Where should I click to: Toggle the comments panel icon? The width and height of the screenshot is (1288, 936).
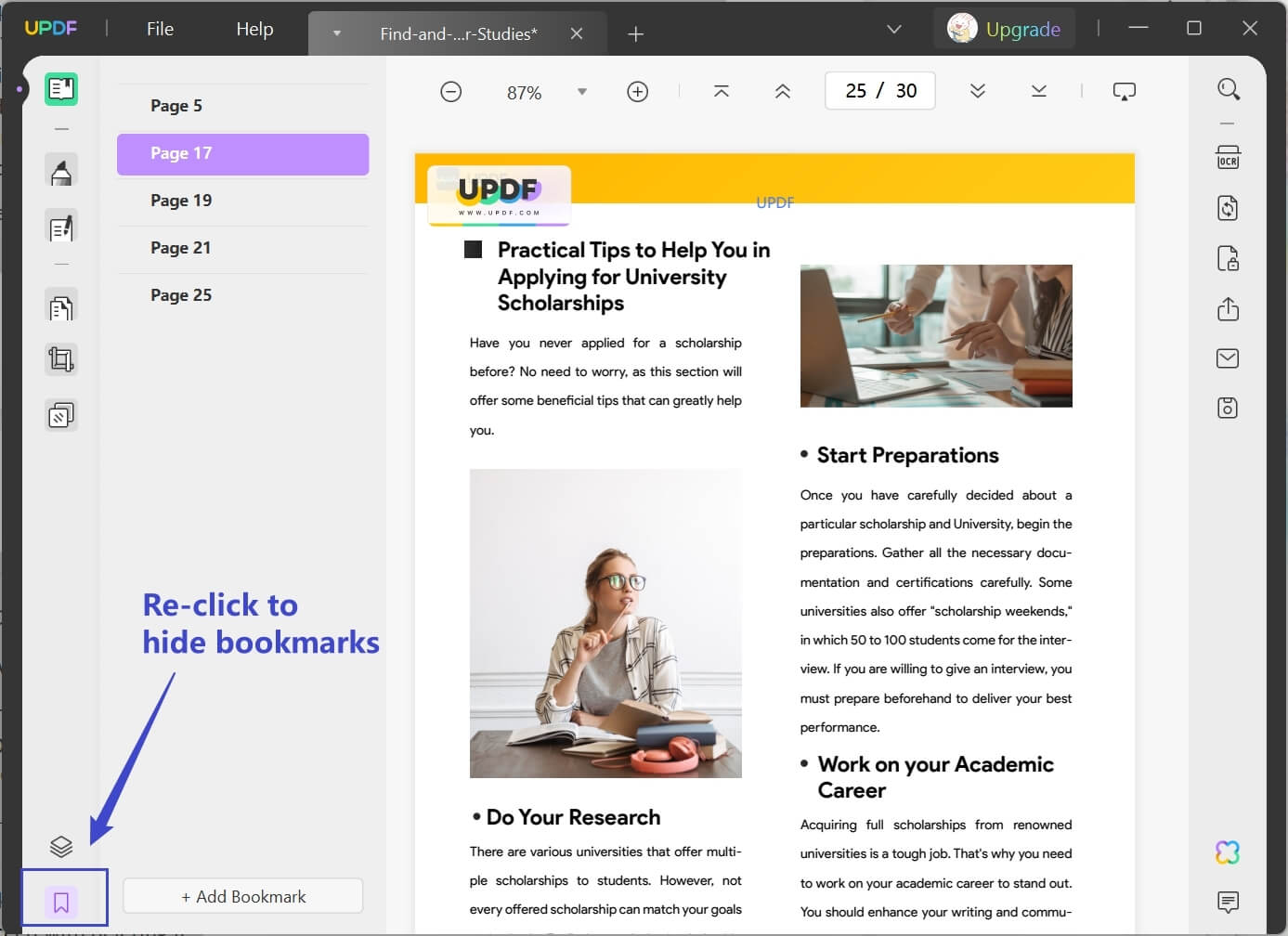[x=1228, y=902]
